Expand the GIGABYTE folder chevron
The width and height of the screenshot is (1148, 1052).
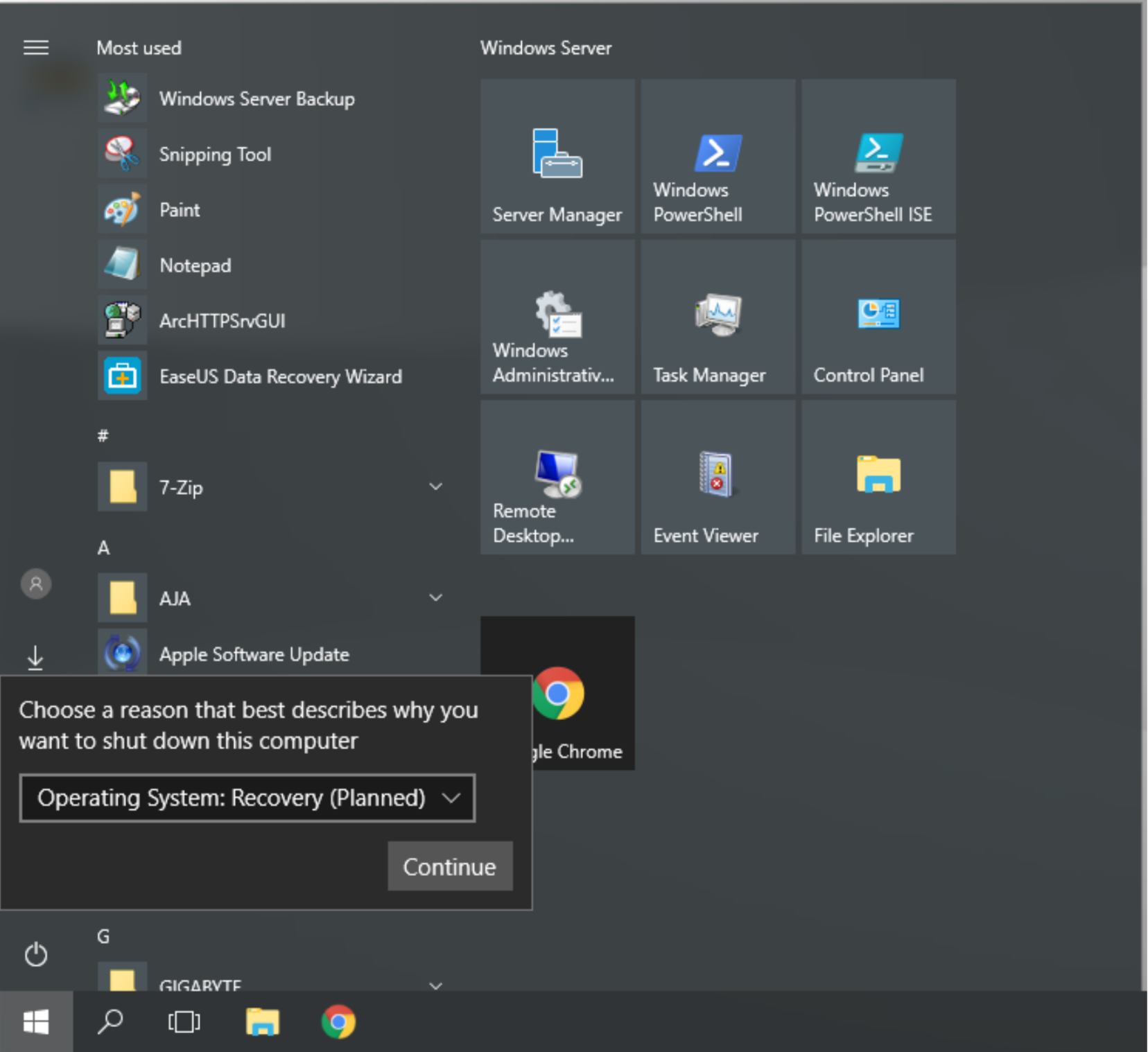pyautogui.click(x=435, y=985)
